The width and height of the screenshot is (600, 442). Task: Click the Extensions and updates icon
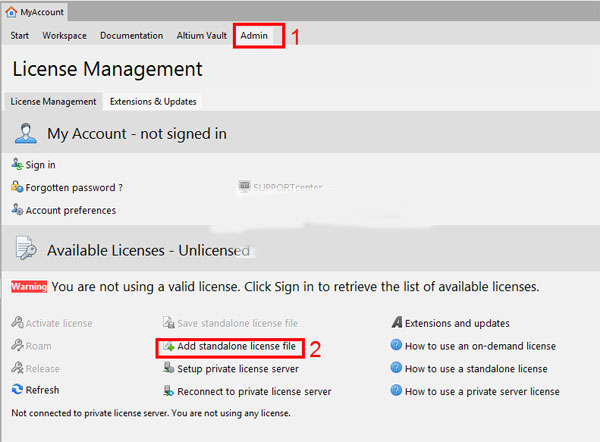pos(397,323)
